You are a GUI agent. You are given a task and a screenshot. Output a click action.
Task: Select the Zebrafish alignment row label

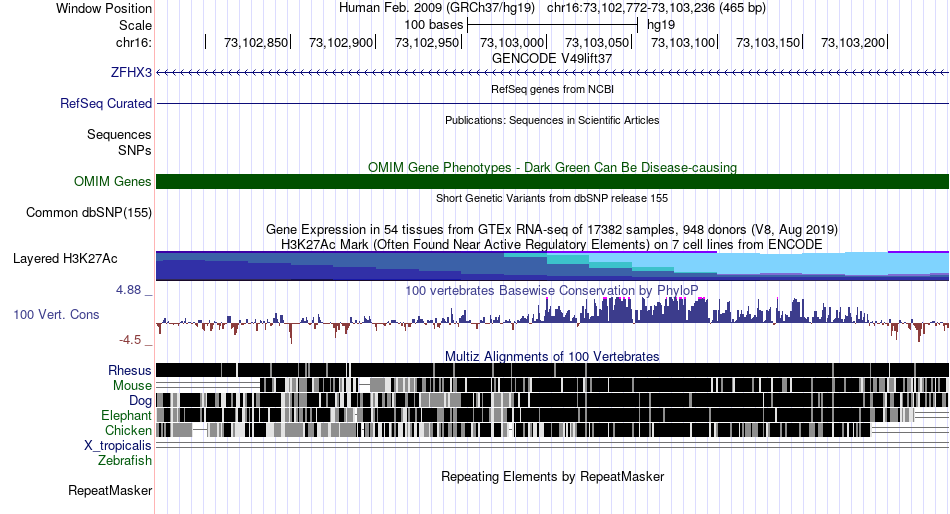pyautogui.click(x=125, y=461)
